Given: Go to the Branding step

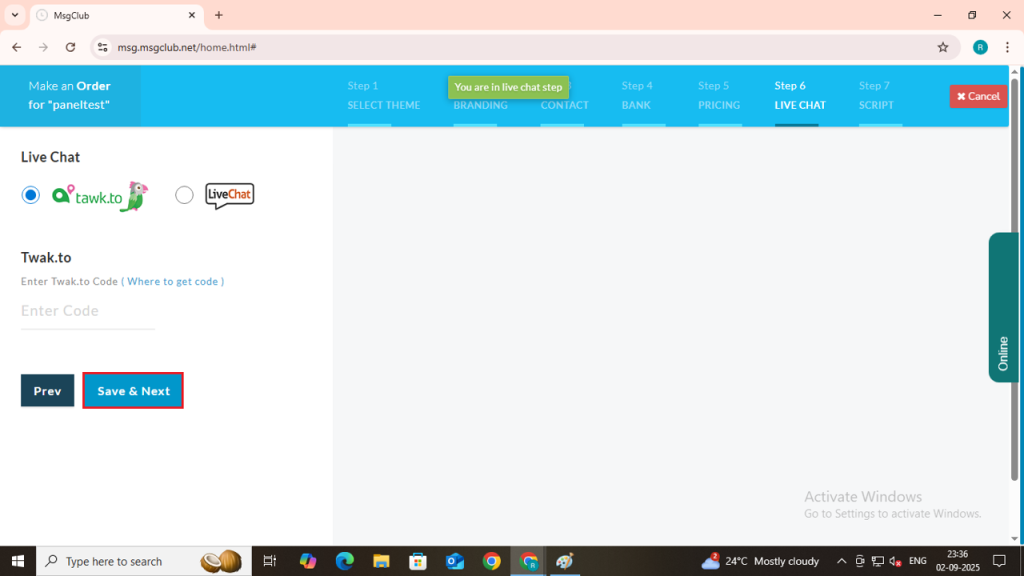Looking at the screenshot, I should pos(480,105).
